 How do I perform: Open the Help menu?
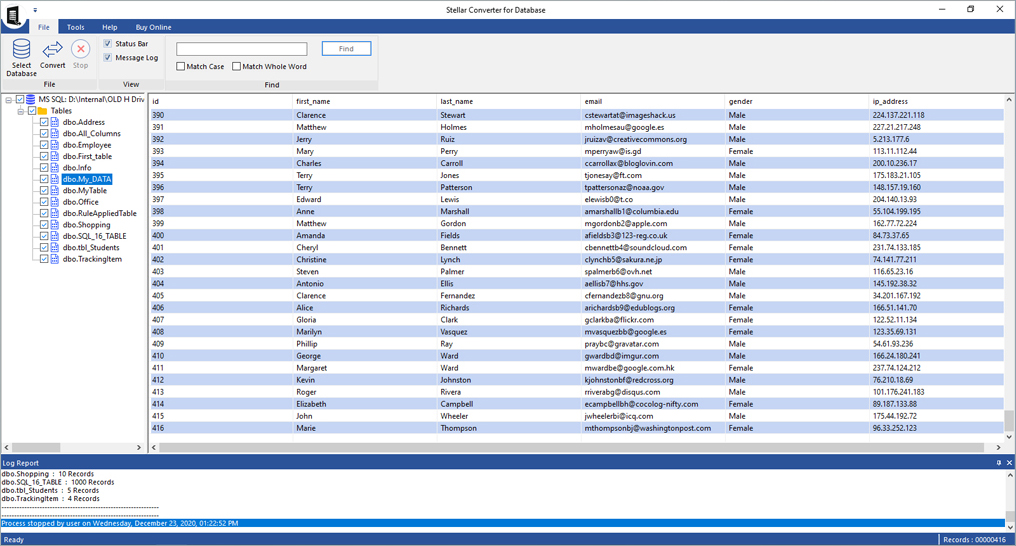(110, 27)
